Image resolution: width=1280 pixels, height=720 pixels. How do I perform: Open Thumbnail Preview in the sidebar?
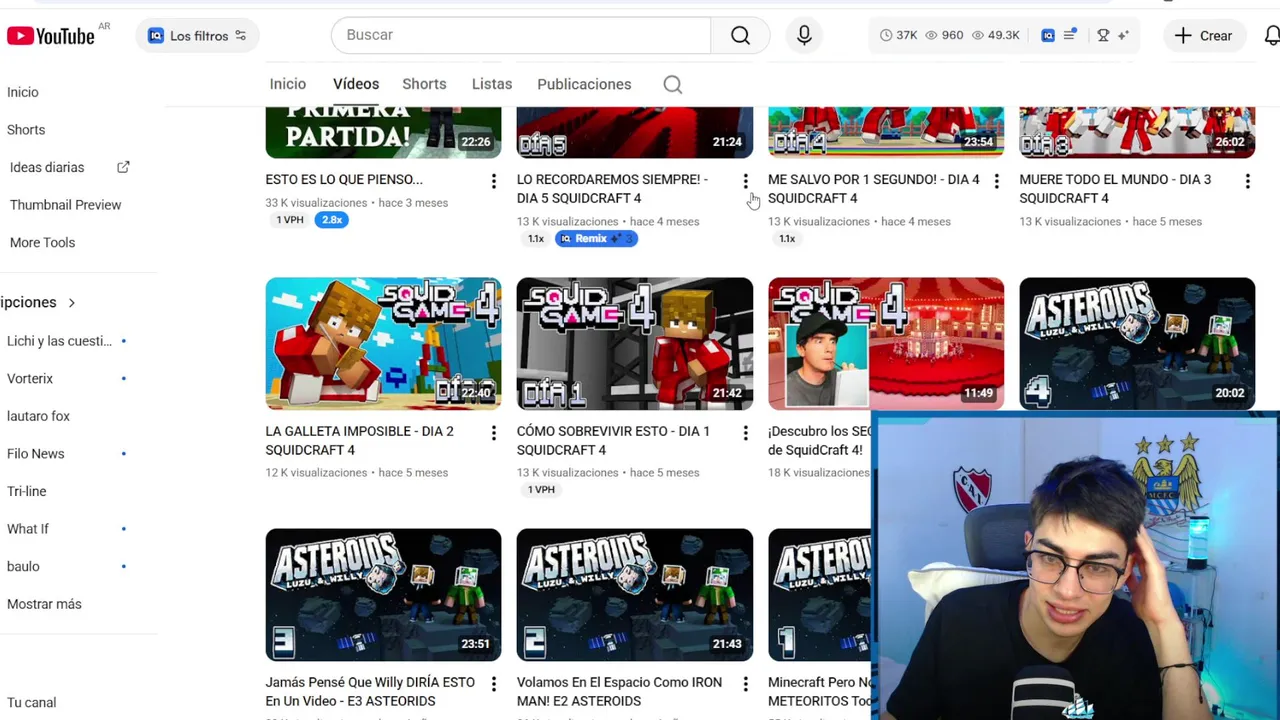click(65, 205)
